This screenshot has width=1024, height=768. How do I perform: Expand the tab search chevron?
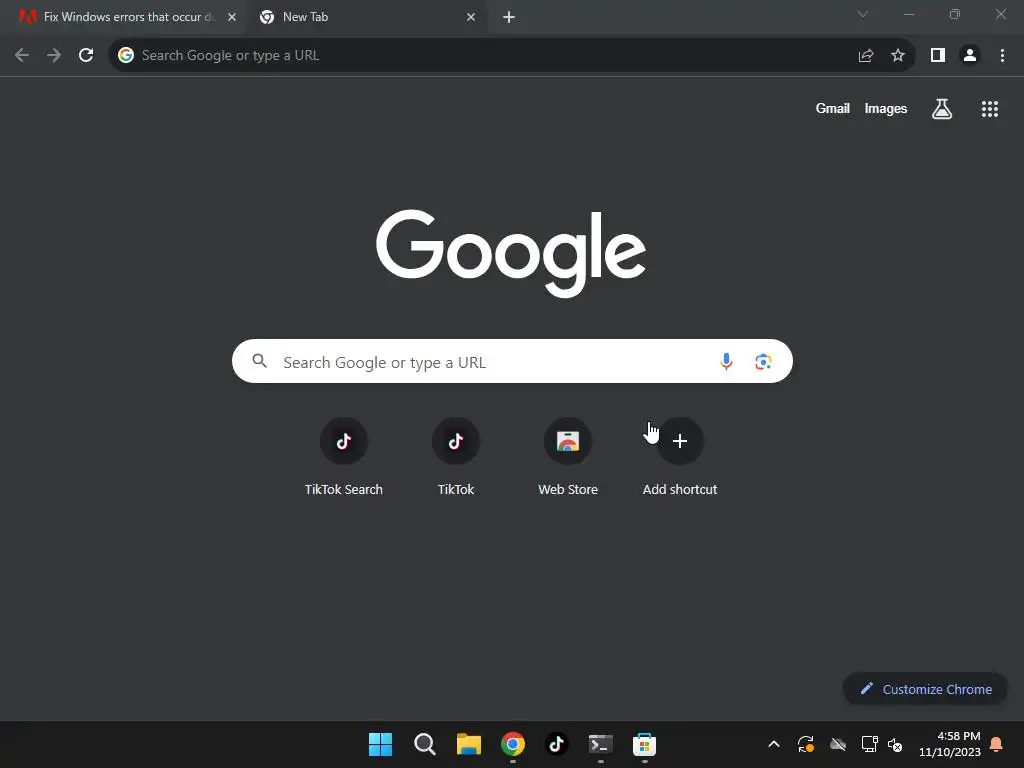[x=863, y=14]
